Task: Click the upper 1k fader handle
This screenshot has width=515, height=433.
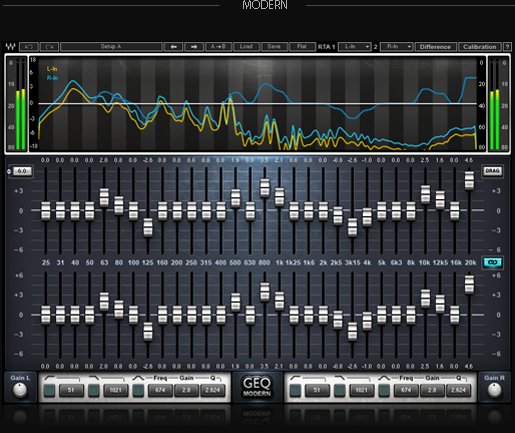Action: (279, 197)
